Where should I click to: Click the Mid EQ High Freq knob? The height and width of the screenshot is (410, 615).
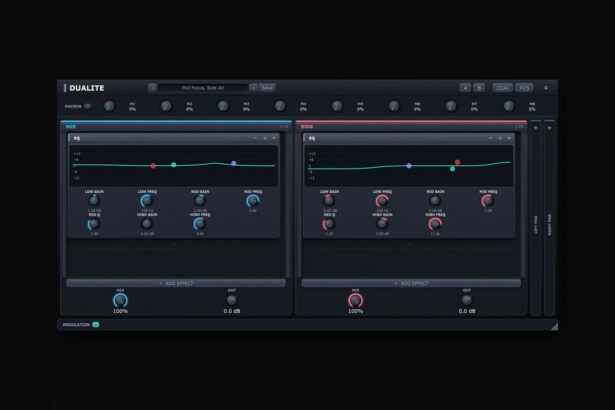[200, 224]
